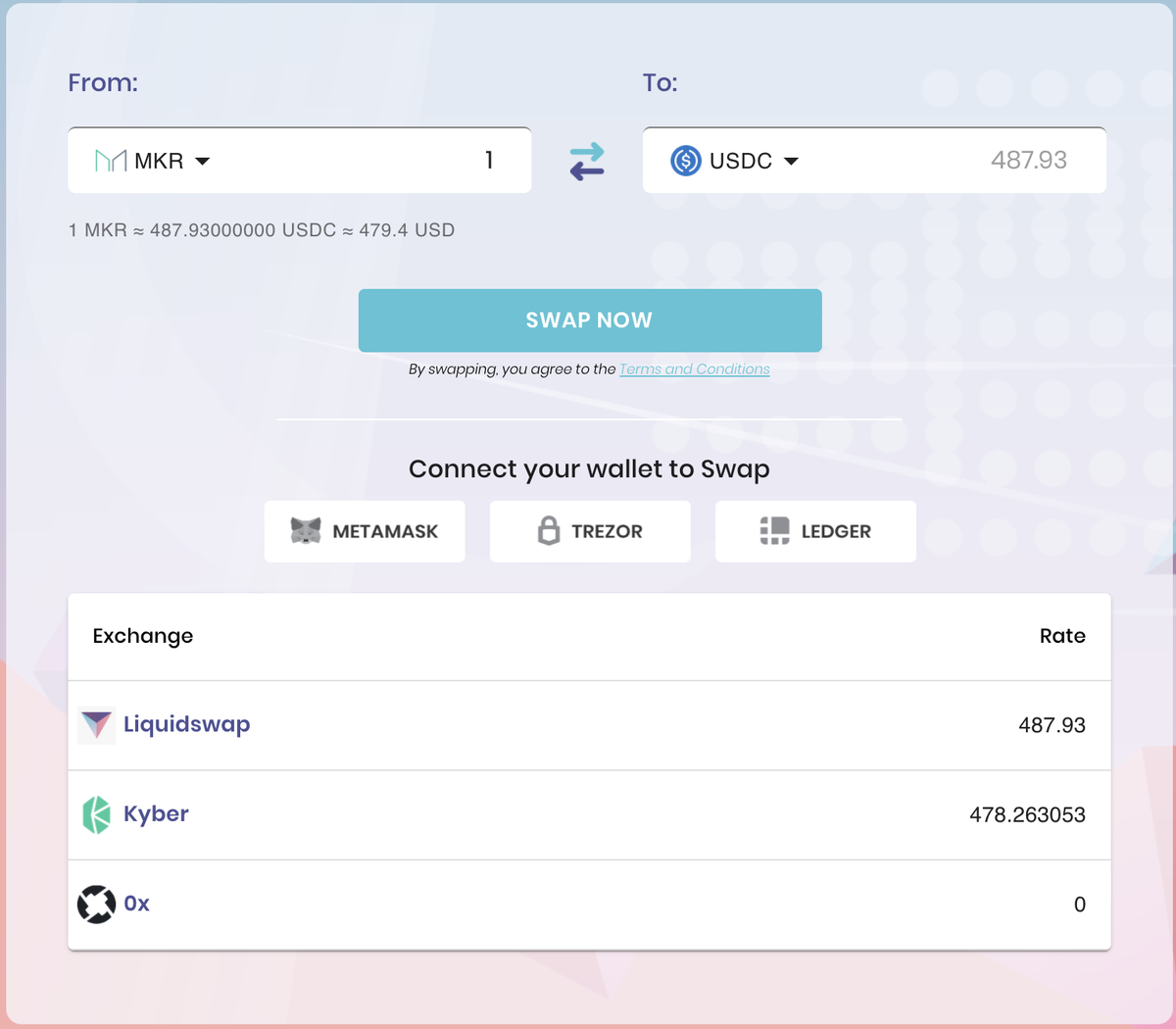Click the Liquidswap triangle logo
Viewport: 1176px width, 1029px height.
point(96,725)
